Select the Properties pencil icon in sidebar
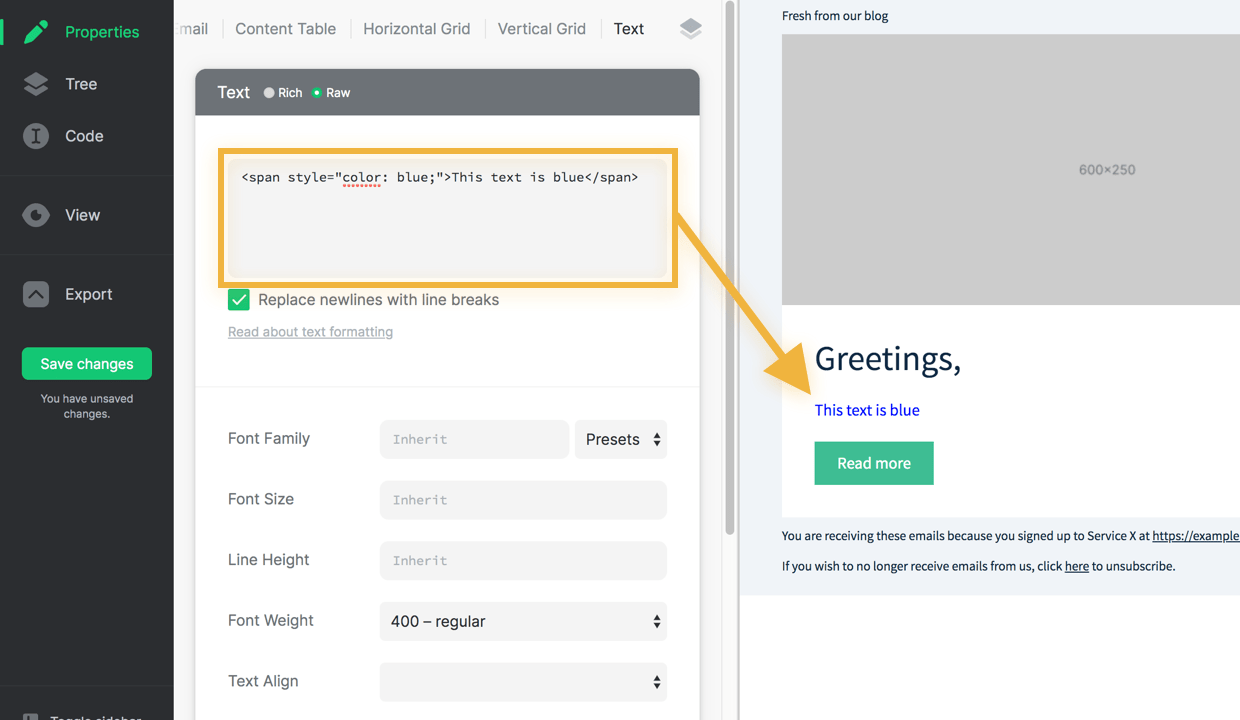Image resolution: width=1240 pixels, height=720 pixels. (36, 31)
